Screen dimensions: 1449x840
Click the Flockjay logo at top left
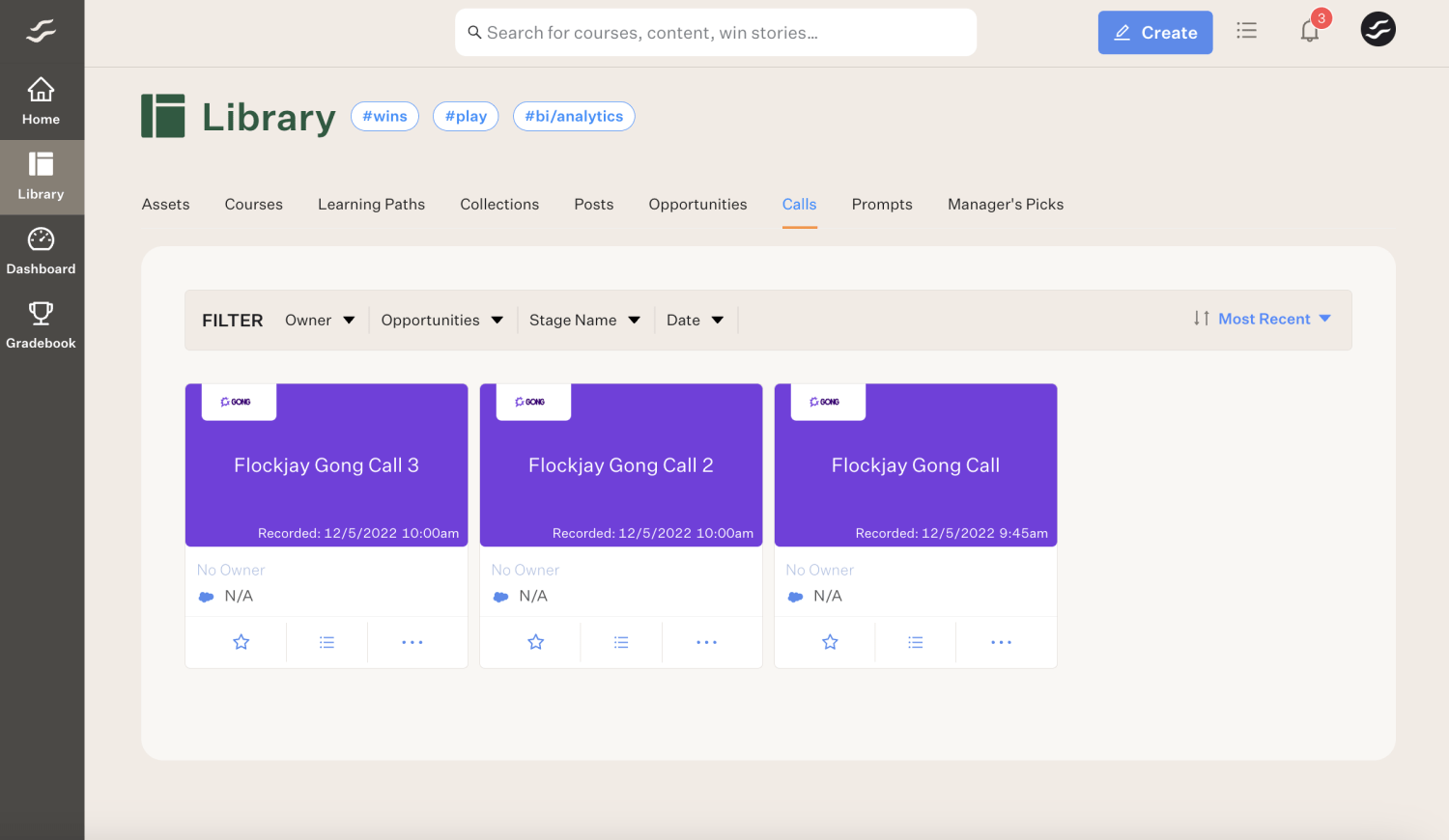coord(41,32)
